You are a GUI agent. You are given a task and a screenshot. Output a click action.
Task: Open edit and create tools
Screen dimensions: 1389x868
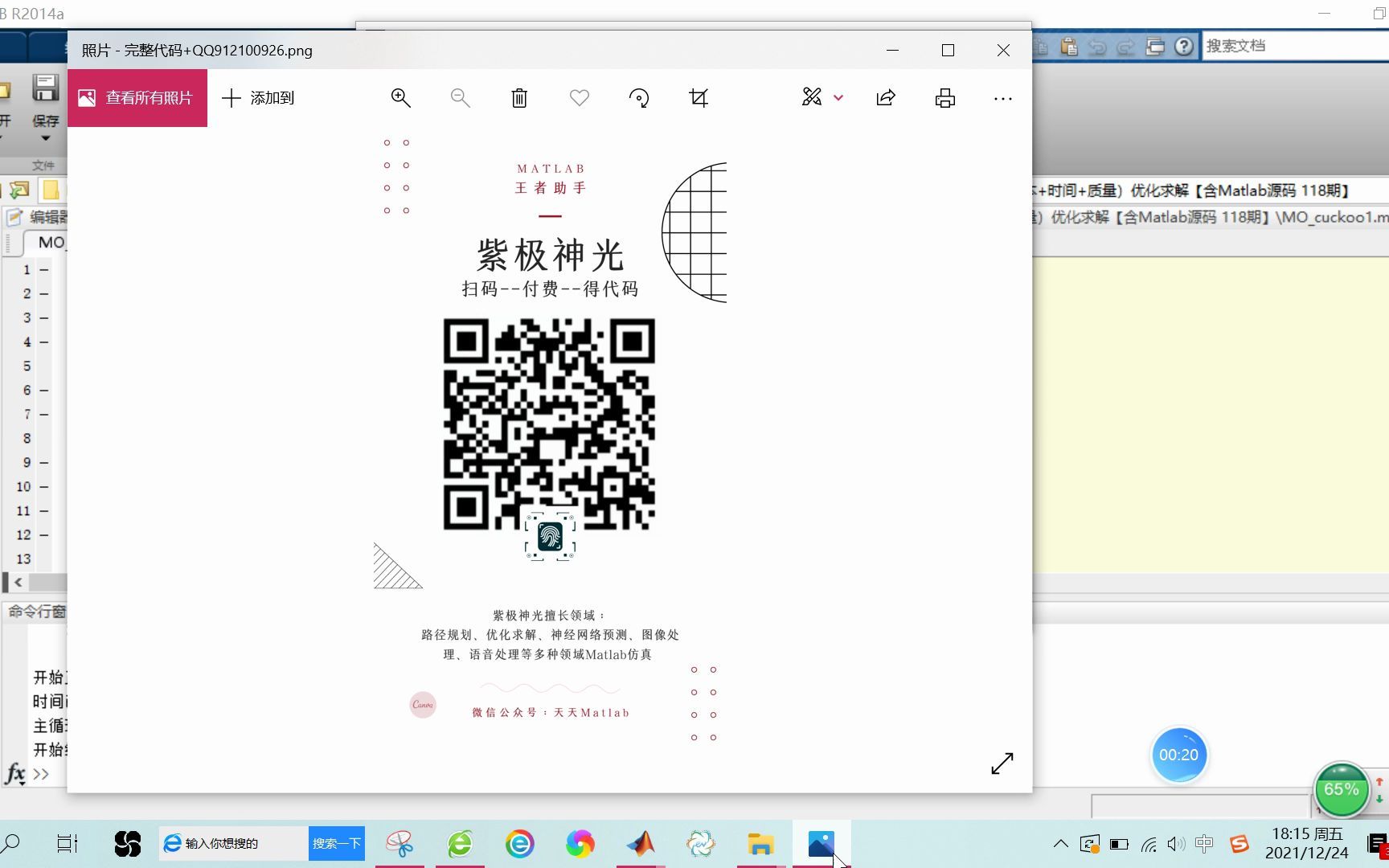pyautogui.click(x=812, y=97)
